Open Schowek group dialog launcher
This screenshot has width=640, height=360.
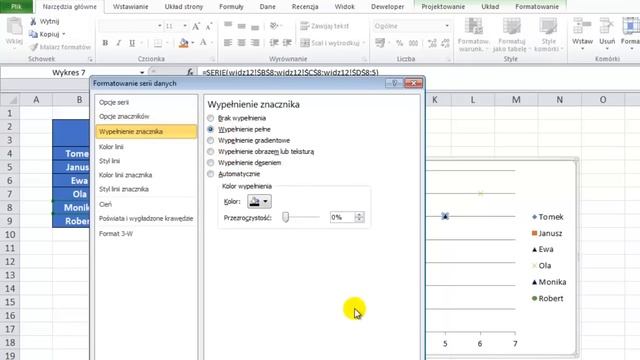pos(90,60)
